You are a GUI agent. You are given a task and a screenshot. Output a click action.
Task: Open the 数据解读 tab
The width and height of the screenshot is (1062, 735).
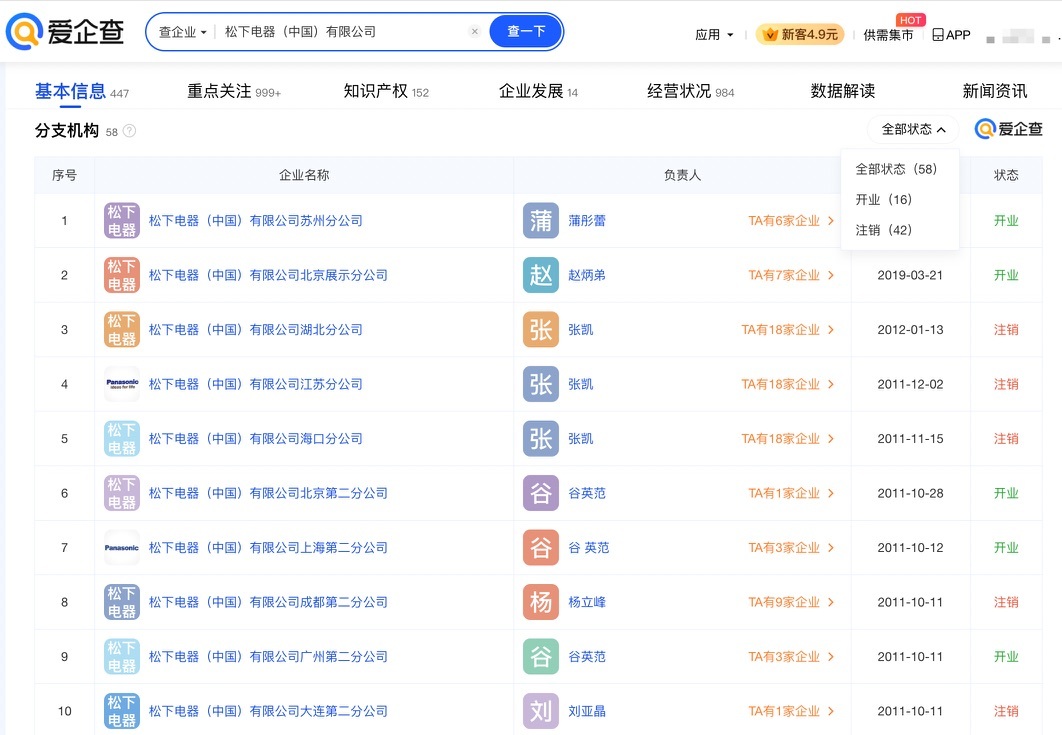[843, 91]
